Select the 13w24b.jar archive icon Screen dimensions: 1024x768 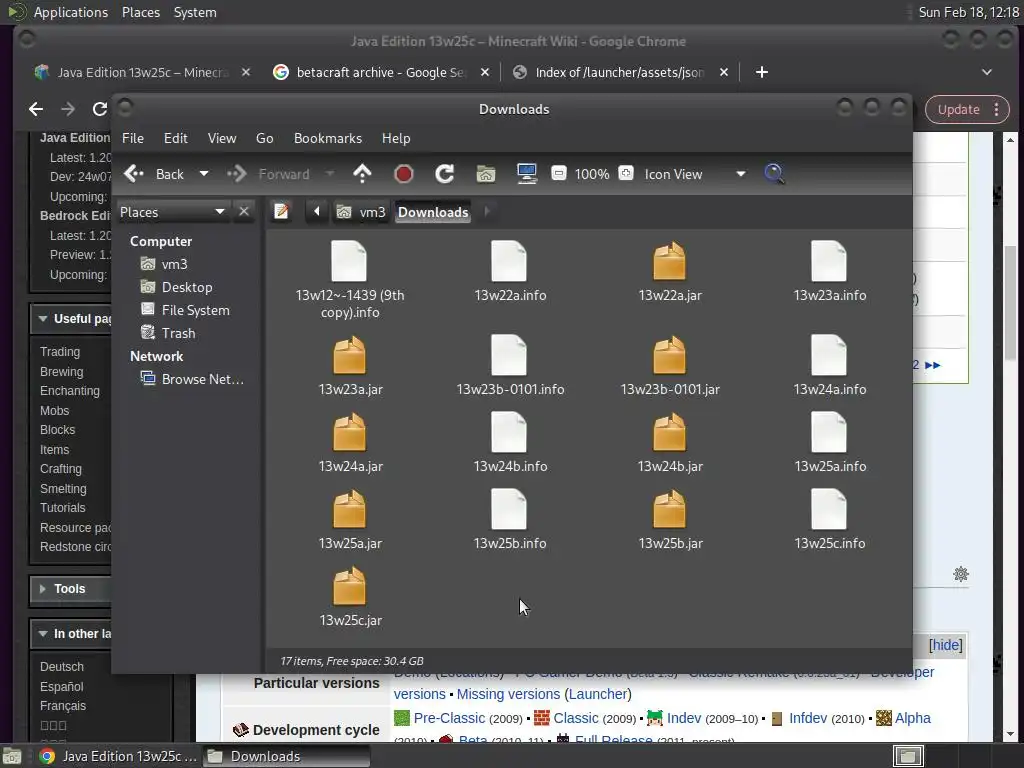(669, 432)
